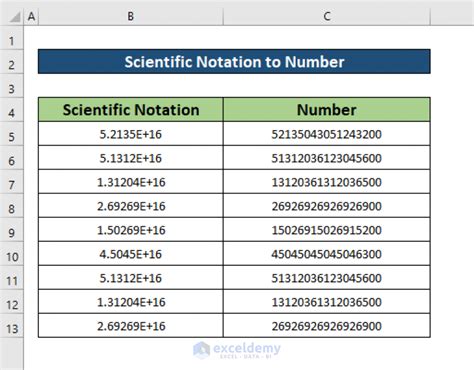Click the 'Scientific Notation to Number' title cell
This screenshot has width=474, height=370.
point(234,62)
